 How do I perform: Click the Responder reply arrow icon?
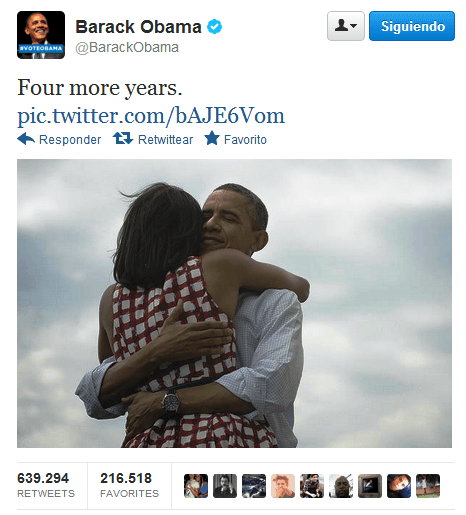(x=26, y=139)
